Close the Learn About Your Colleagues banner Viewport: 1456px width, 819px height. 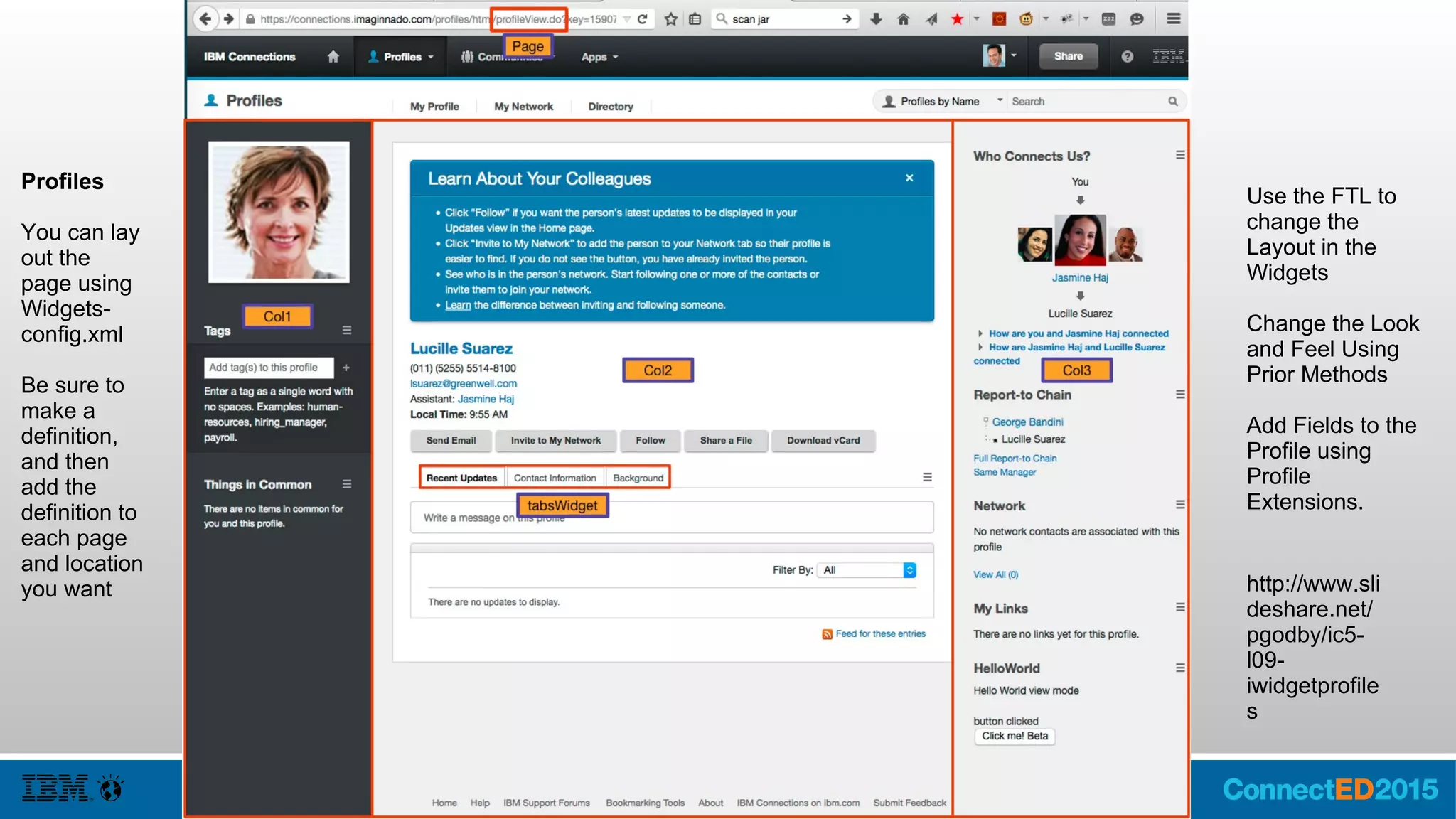[x=909, y=178]
